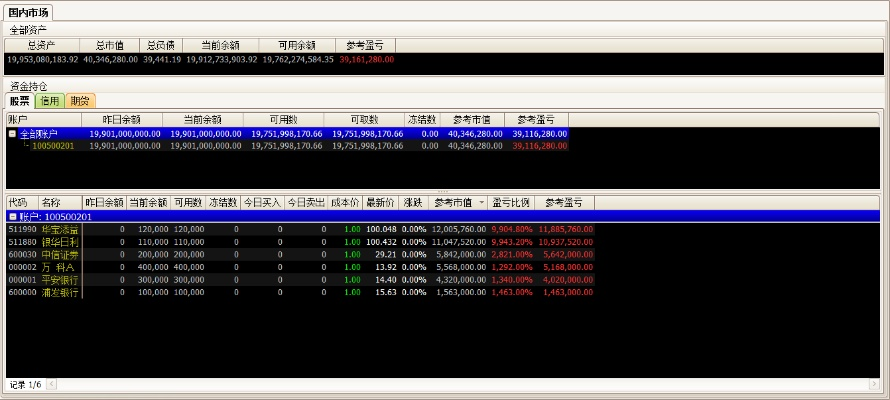890x400 pixels.
Task: Click the right scroll arrow of horizontal scrollbar
Action: pyautogui.click(x=874, y=385)
